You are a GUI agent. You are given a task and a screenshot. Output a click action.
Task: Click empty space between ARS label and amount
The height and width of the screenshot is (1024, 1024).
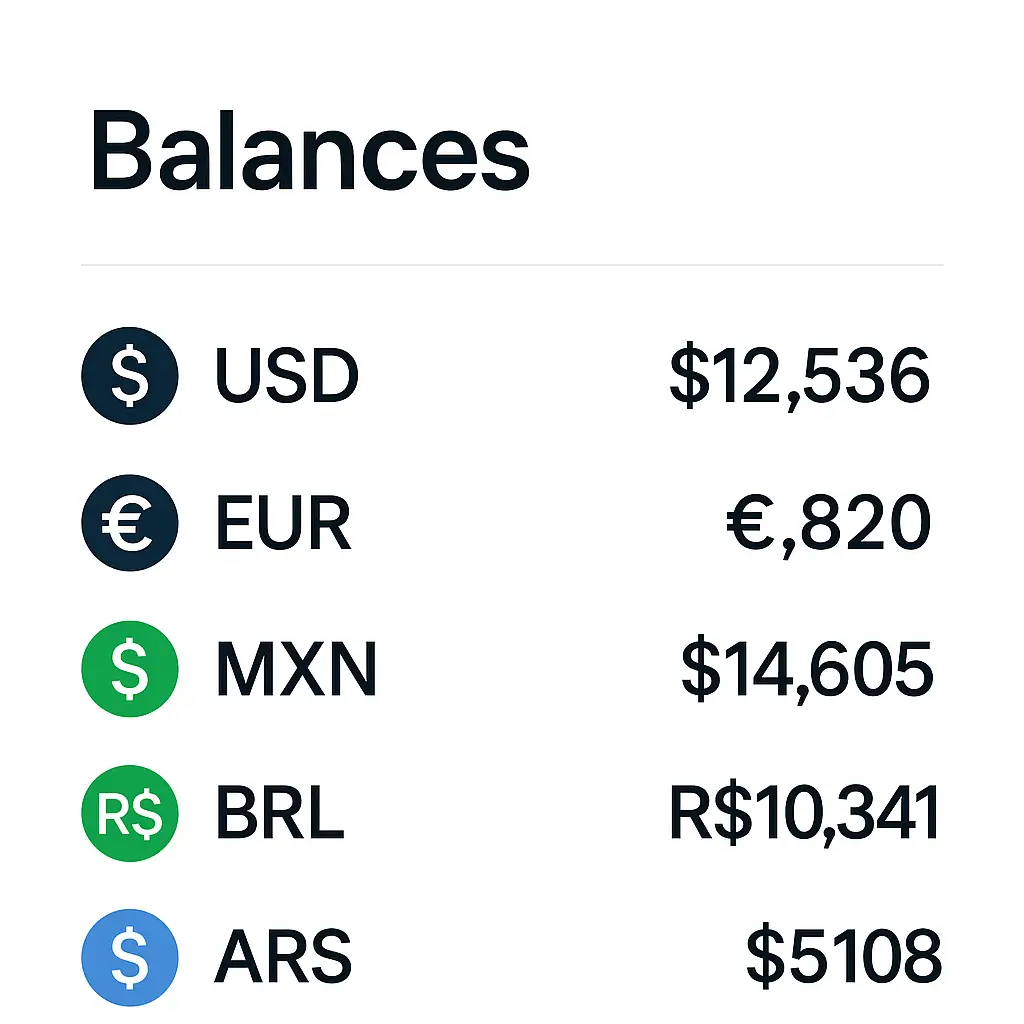[545, 957]
